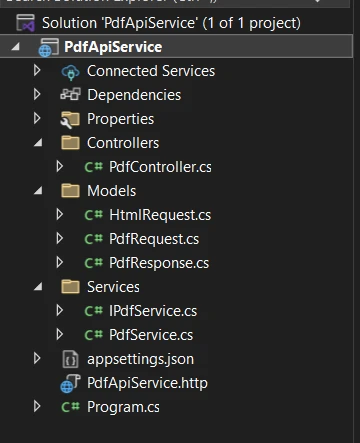
Task: Select the PdfApiService project name
Action: 113,47
